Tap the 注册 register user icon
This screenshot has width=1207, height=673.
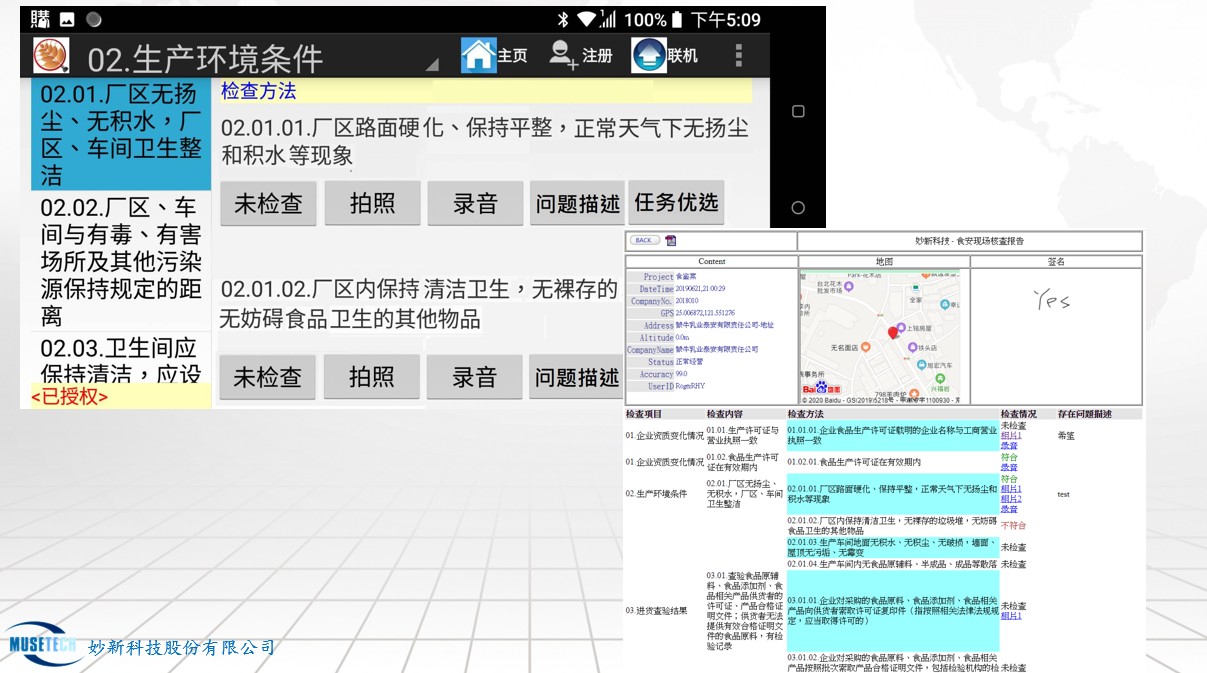[564, 55]
